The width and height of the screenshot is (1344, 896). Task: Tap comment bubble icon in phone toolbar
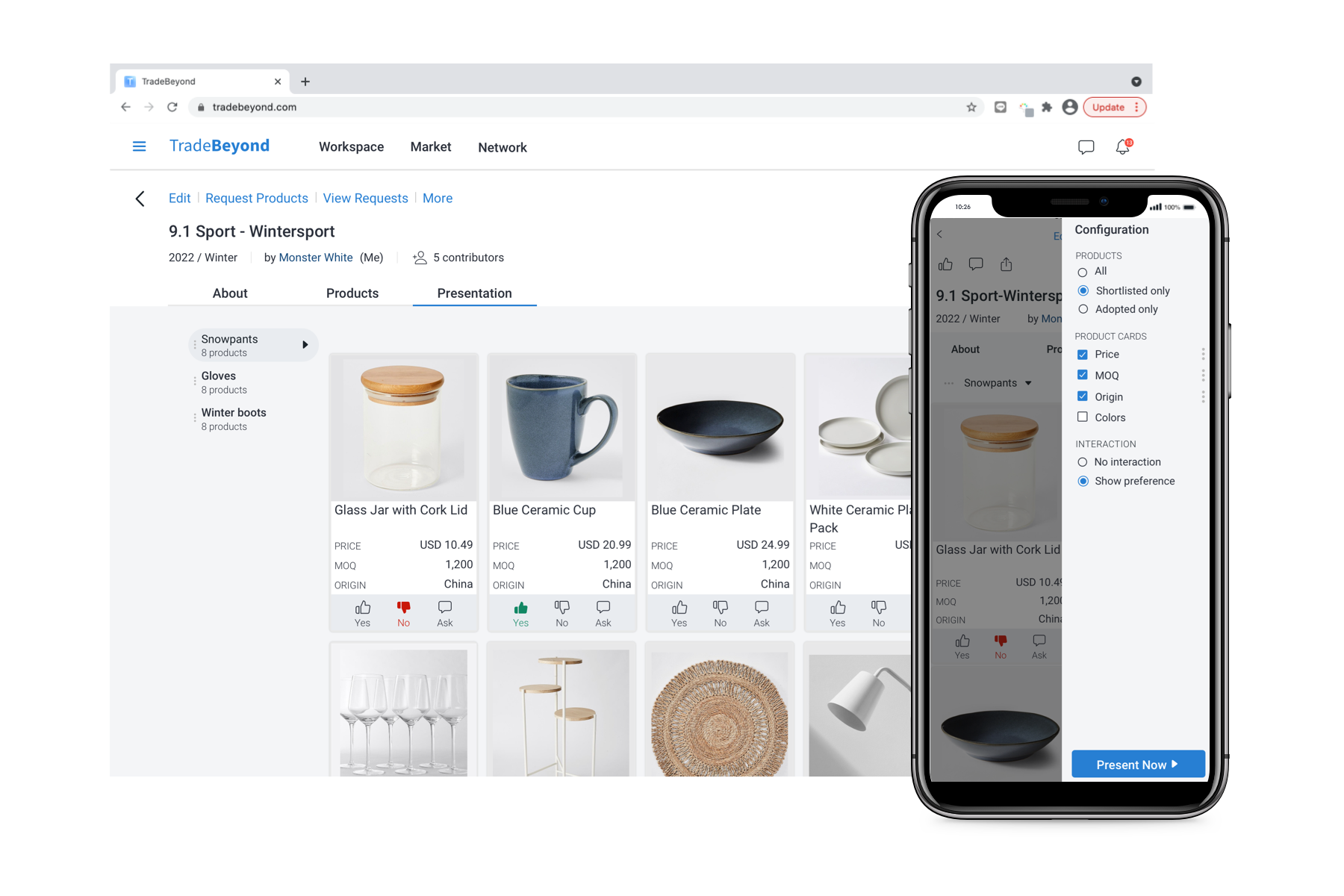pos(976,264)
